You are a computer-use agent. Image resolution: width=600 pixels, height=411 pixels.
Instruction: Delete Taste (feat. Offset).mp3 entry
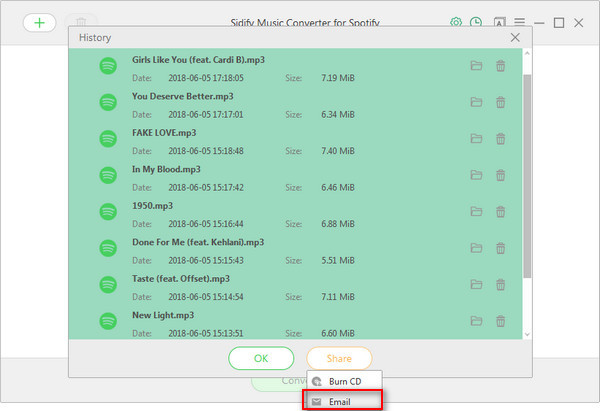500,285
